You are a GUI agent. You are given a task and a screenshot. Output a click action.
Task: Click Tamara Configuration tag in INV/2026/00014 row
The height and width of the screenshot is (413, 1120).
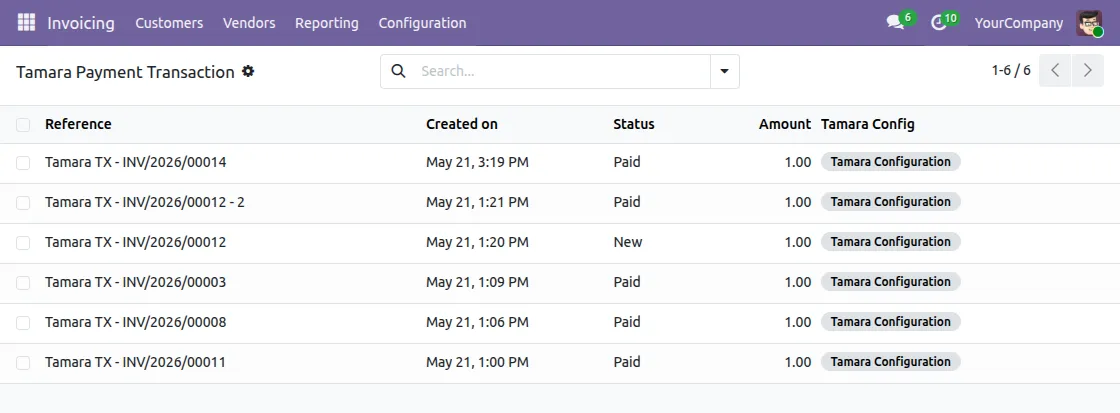click(890, 161)
